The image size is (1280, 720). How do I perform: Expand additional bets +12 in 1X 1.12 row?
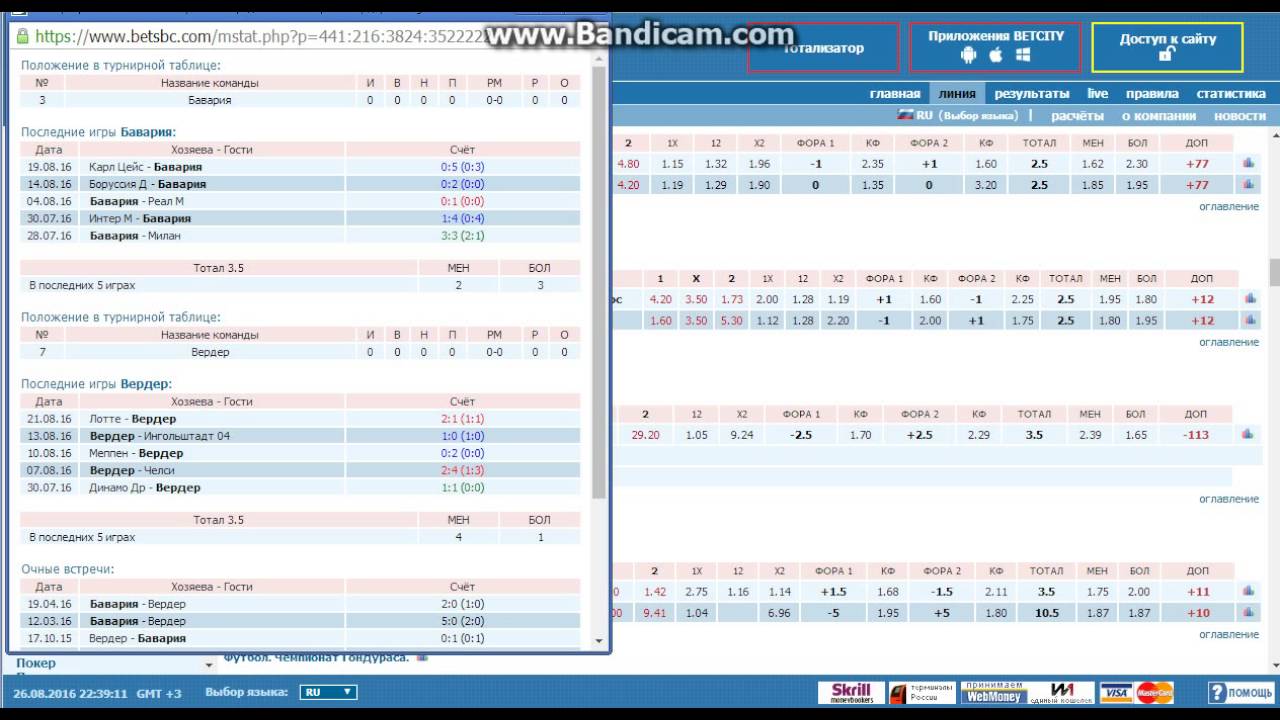pos(1202,320)
